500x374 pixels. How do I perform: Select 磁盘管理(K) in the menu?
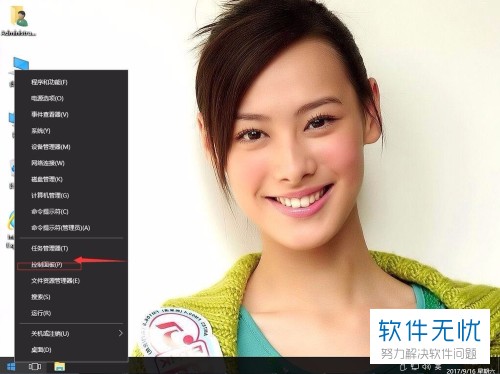point(71,179)
